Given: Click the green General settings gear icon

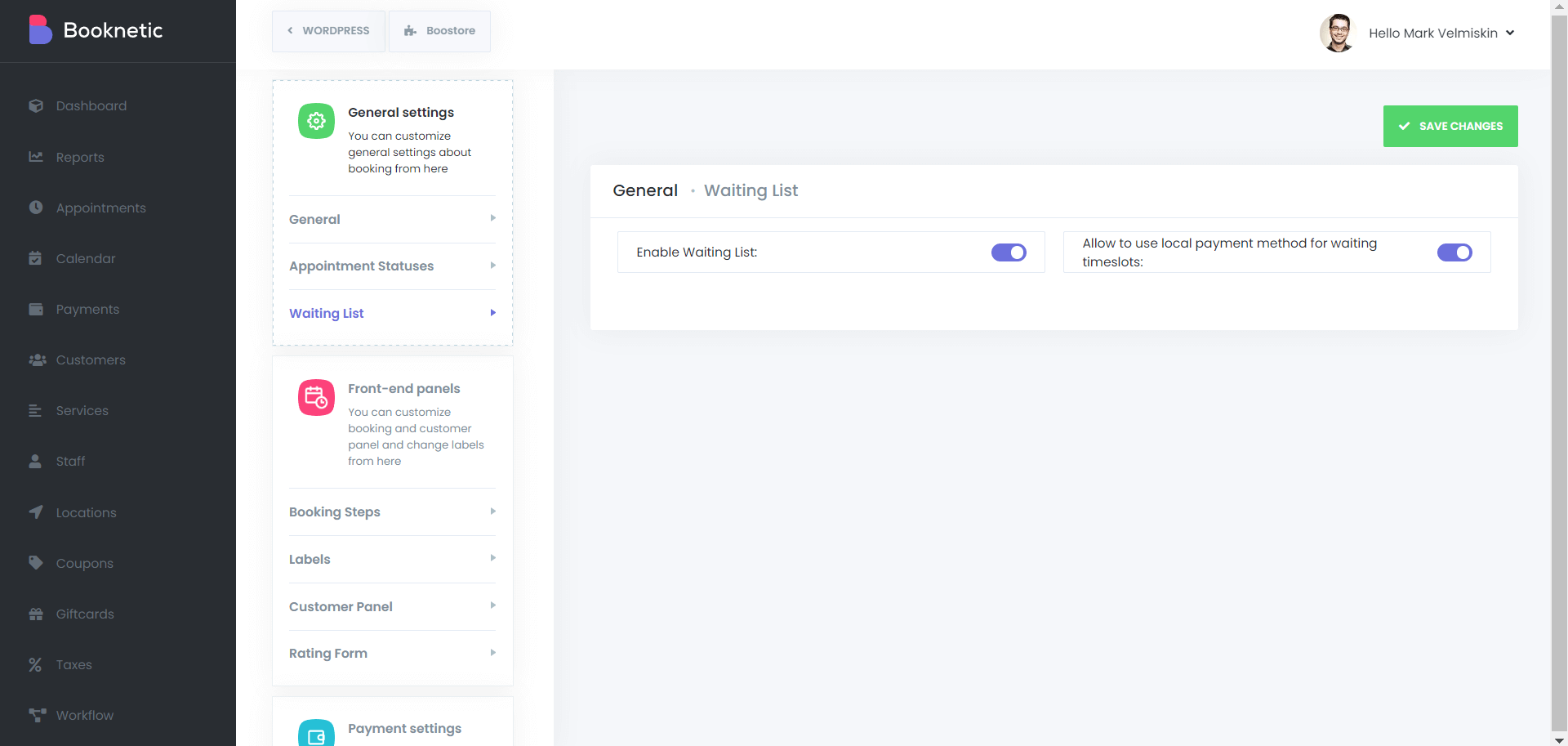Looking at the screenshot, I should pyautogui.click(x=316, y=121).
